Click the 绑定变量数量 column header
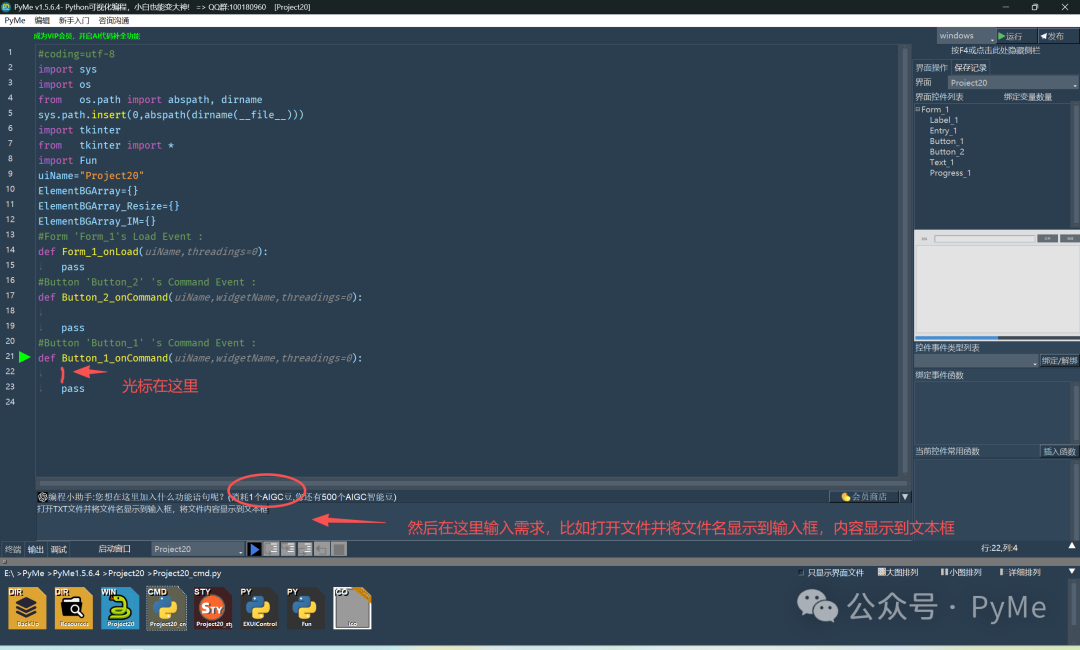This screenshot has height=650, width=1080. coord(1028,97)
